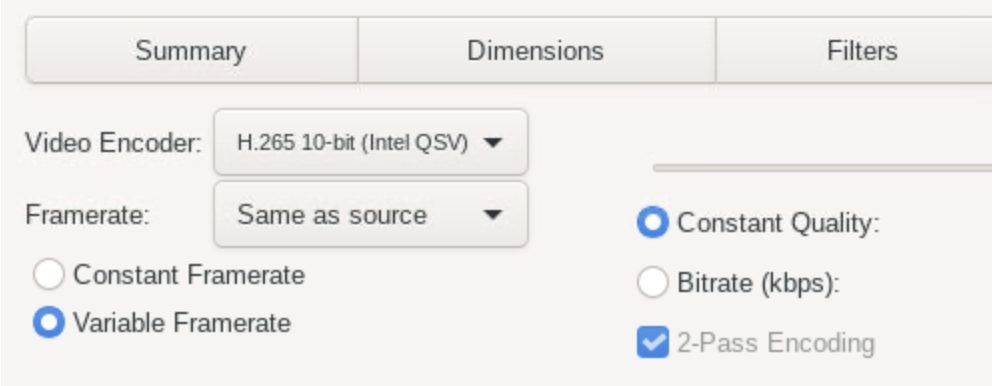Open the Video Encoder combo box
This screenshot has width=992, height=386.
coord(371,142)
